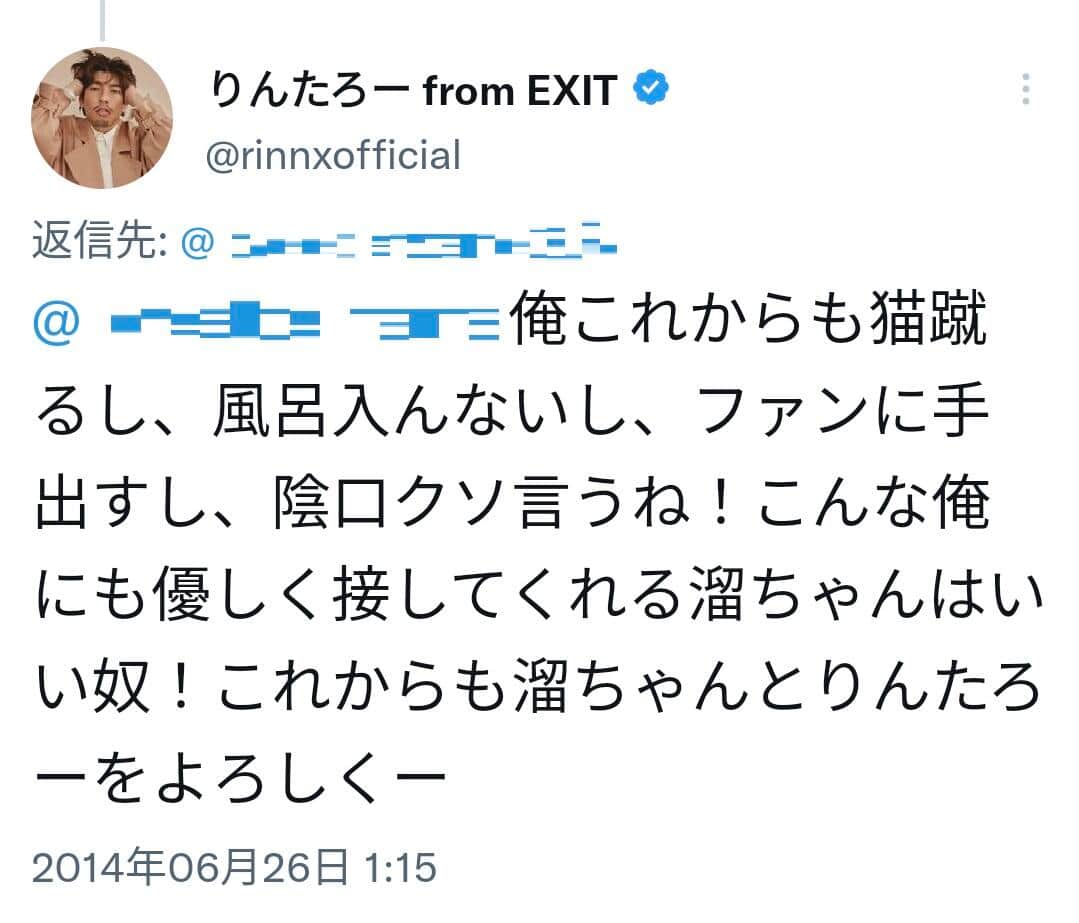1079x923 pixels.
Task: Click the tweet text 俺これからも猫蹴
Action: [x=748, y=326]
